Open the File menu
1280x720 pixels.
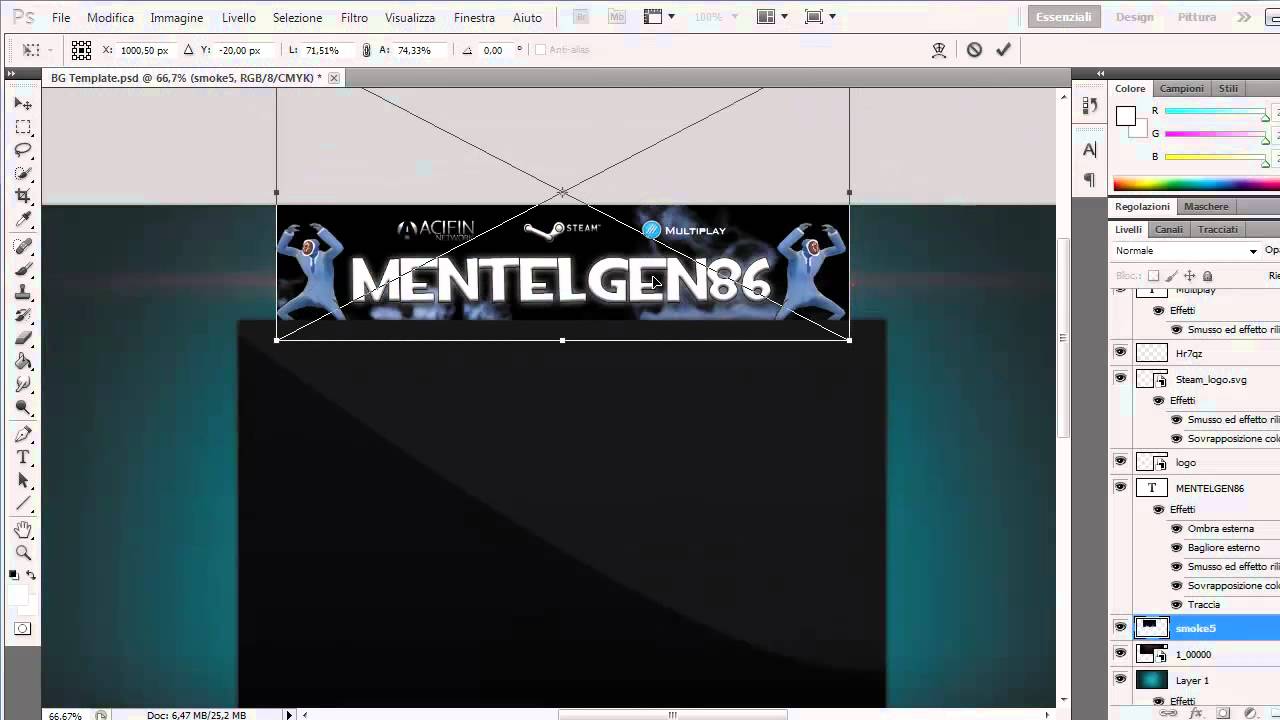pos(61,18)
